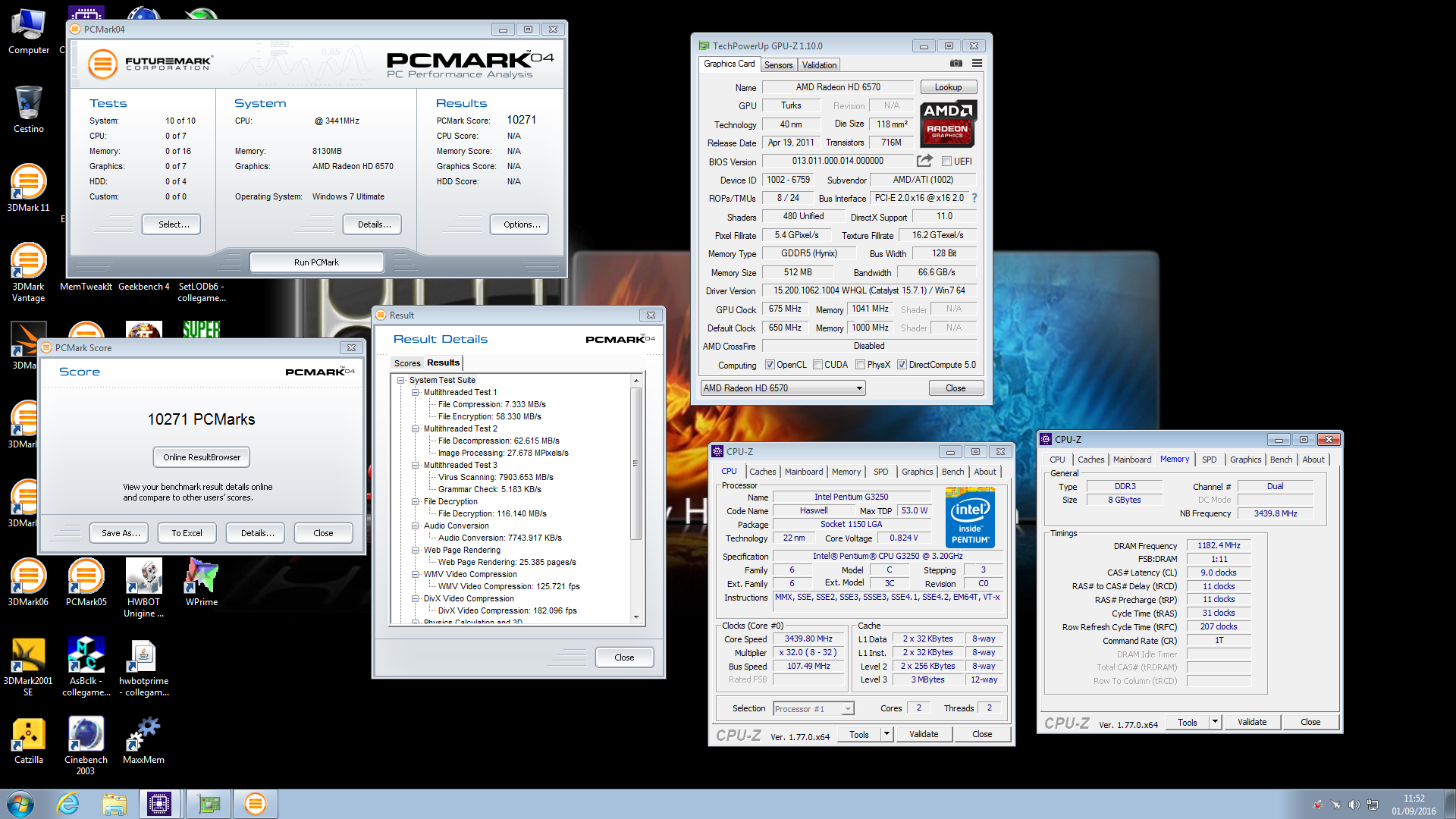Click Online ResultBrowser button

pyautogui.click(x=202, y=457)
